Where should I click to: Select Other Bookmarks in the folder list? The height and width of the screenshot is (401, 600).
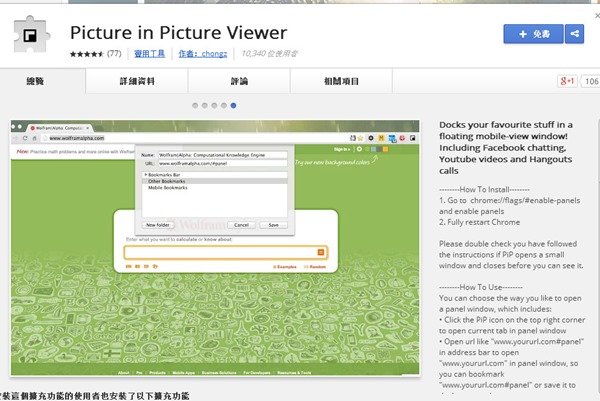[168, 181]
